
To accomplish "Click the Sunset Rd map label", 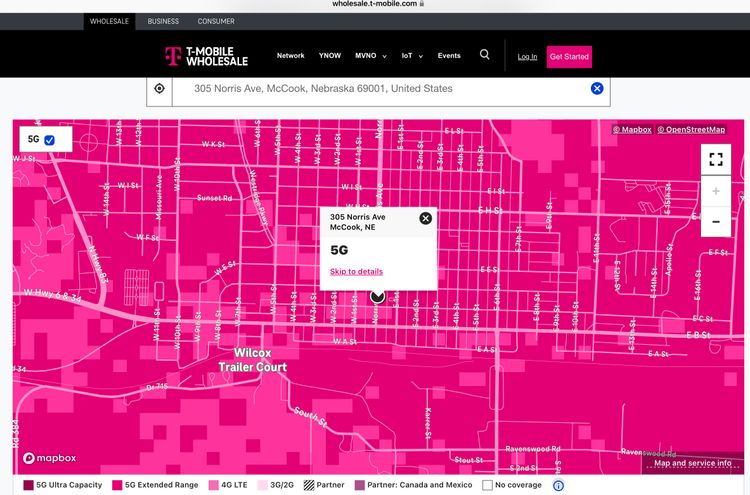I will click(214, 198).
